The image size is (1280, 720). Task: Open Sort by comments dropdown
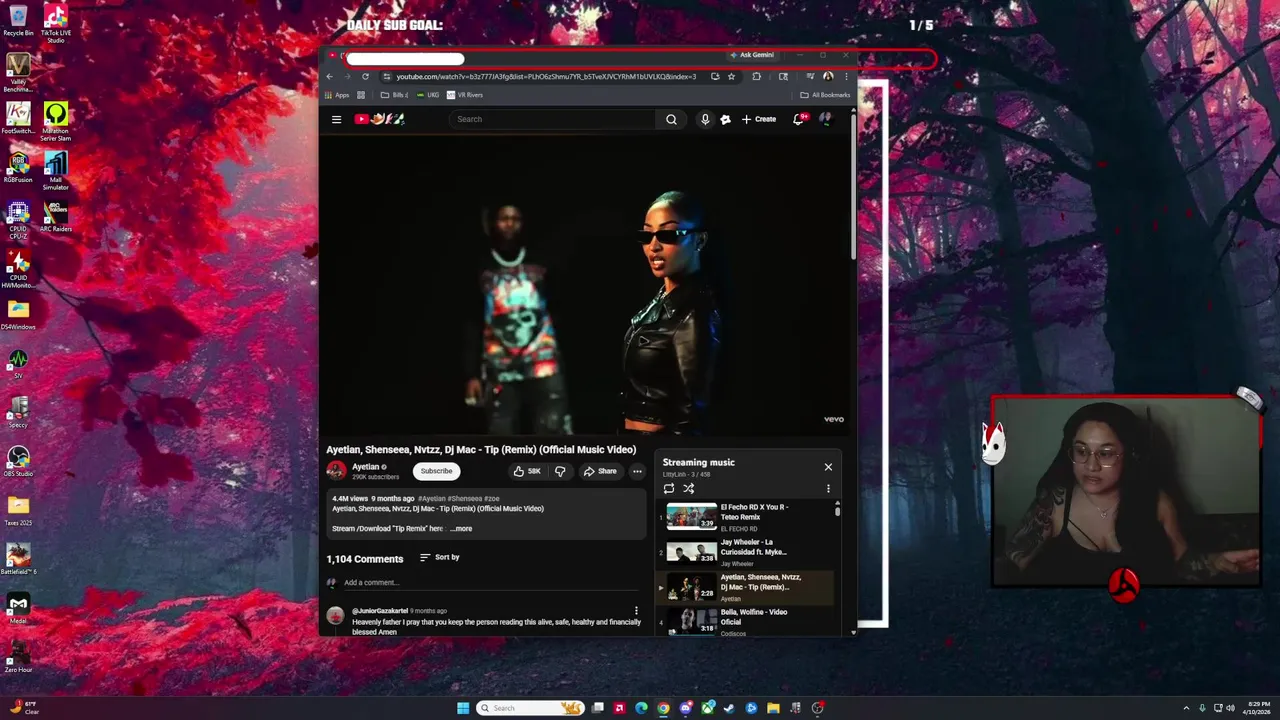tap(440, 557)
